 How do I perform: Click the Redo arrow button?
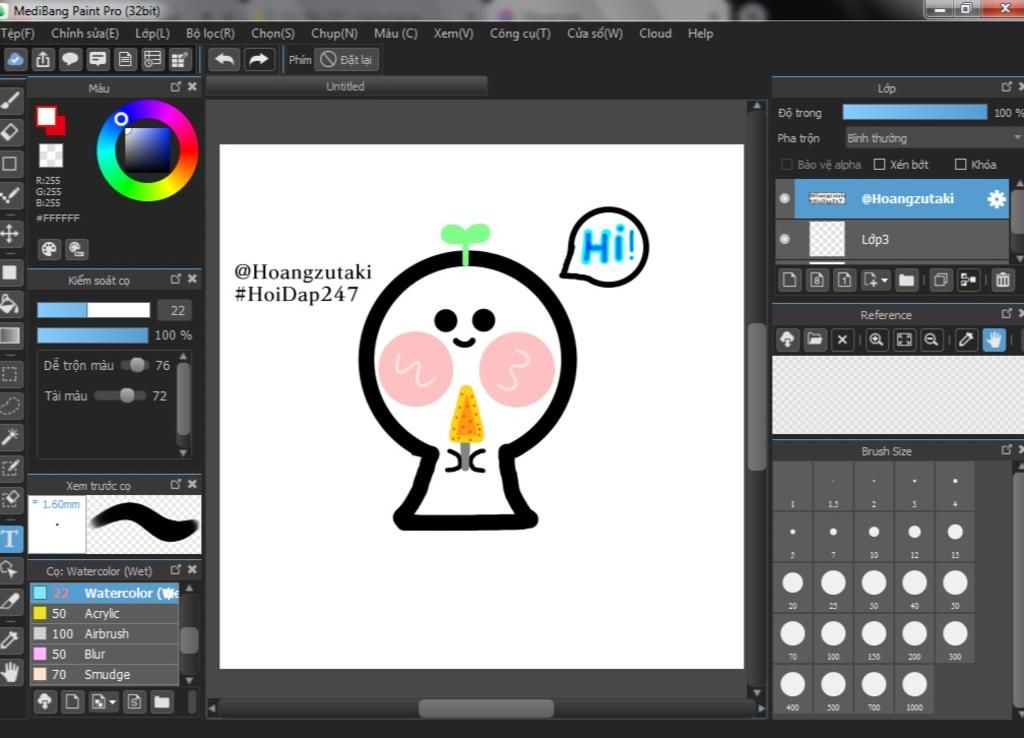tap(259, 59)
